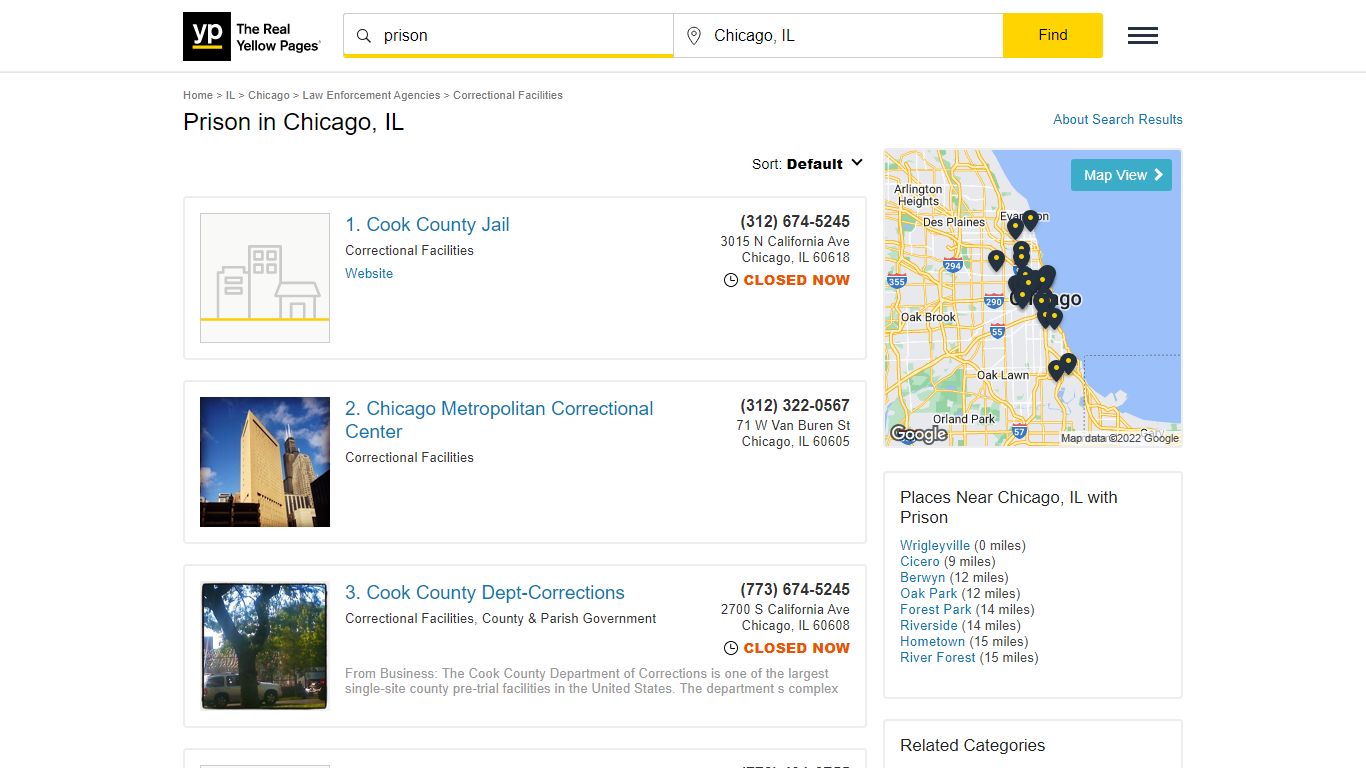Open the Chicago Metropolitan Correctional Center listing
This screenshot has width=1366, height=768.
click(x=499, y=420)
